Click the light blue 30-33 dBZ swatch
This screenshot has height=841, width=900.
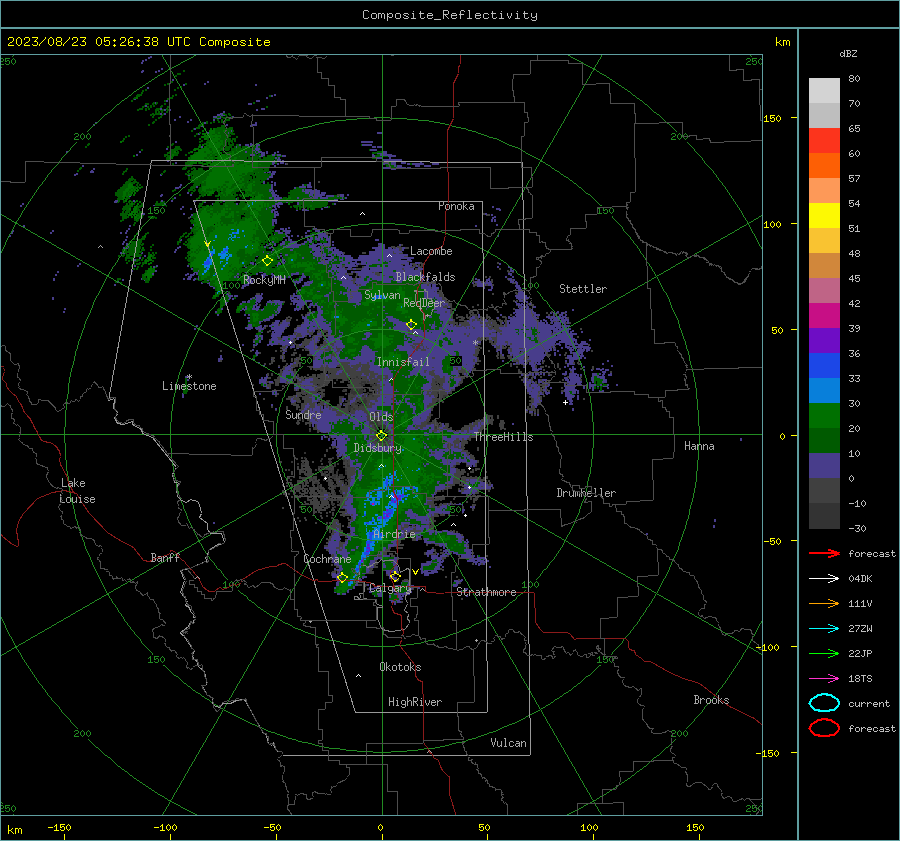point(824,391)
